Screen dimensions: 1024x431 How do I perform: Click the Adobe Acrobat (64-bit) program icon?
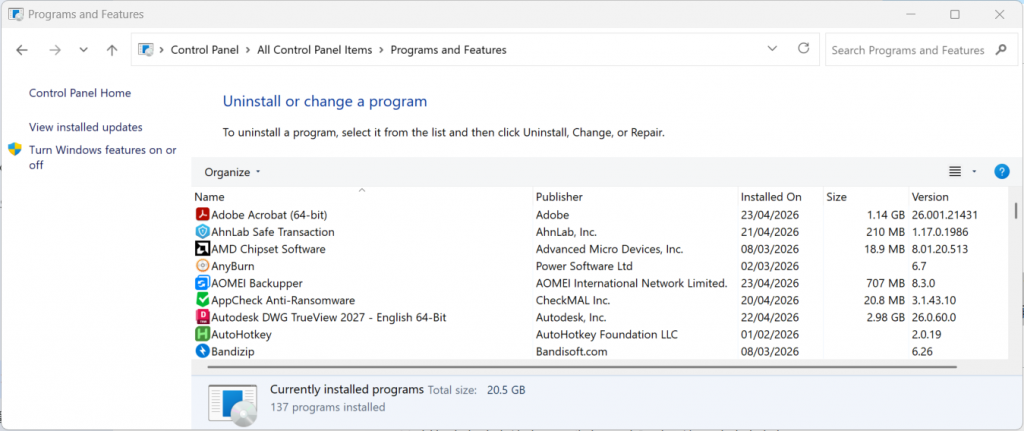[202, 215]
